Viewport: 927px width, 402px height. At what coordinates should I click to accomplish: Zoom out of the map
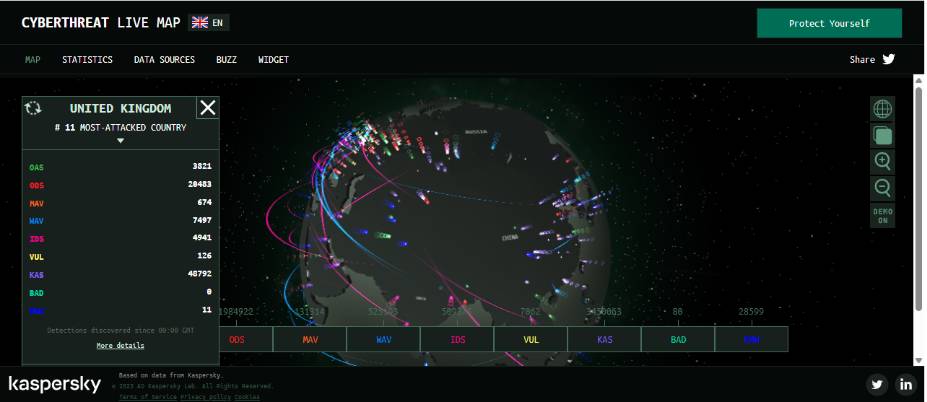point(882,187)
